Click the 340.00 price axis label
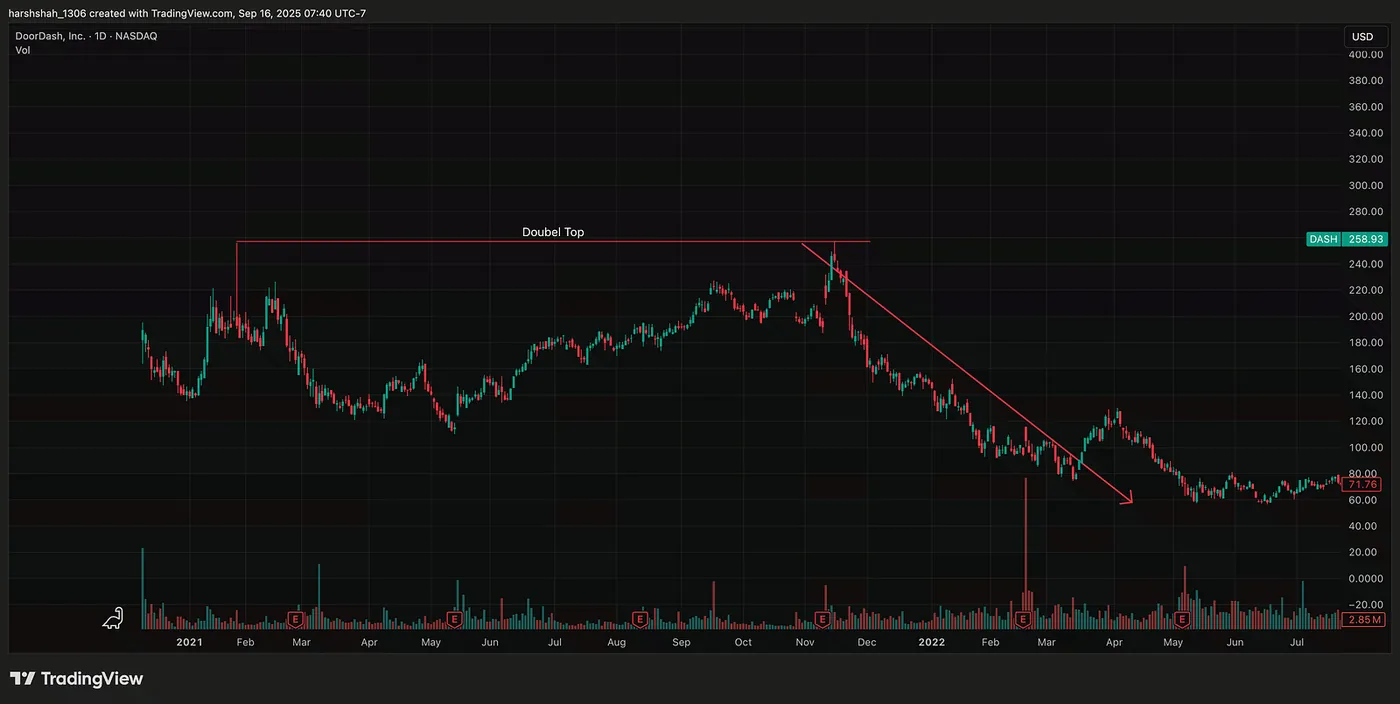This screenshot has width=1400, height=704. 1365,134
